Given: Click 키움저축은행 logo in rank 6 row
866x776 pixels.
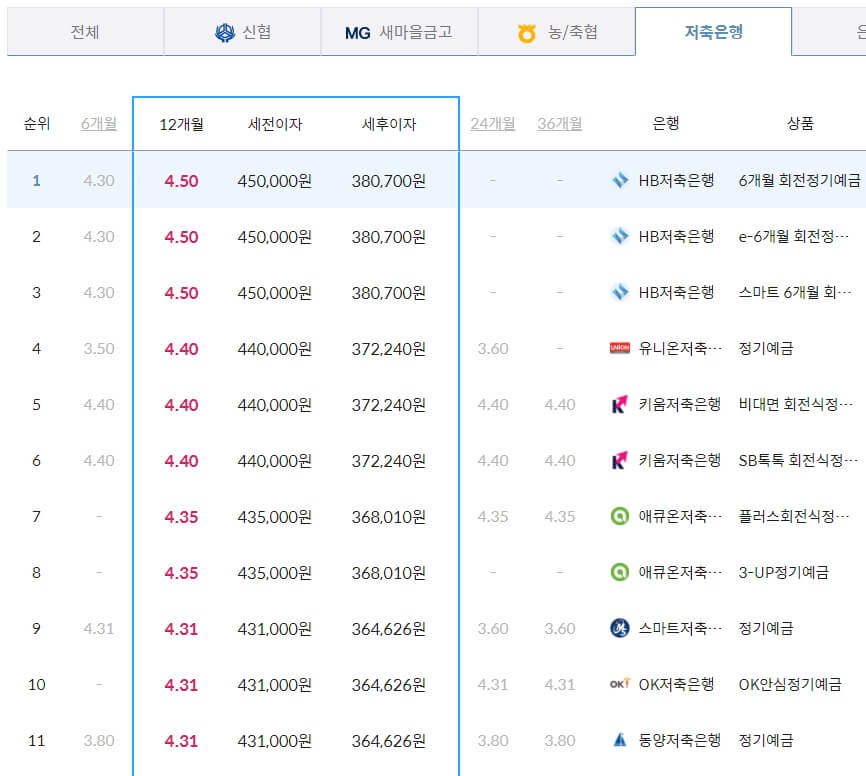Looking at the screenshot, I should (x=620, y=460).
